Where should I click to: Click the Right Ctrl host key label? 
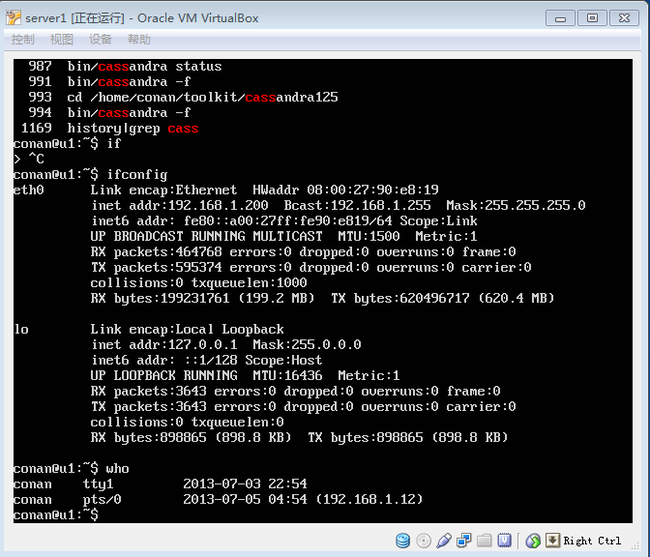tap(592, 541)
